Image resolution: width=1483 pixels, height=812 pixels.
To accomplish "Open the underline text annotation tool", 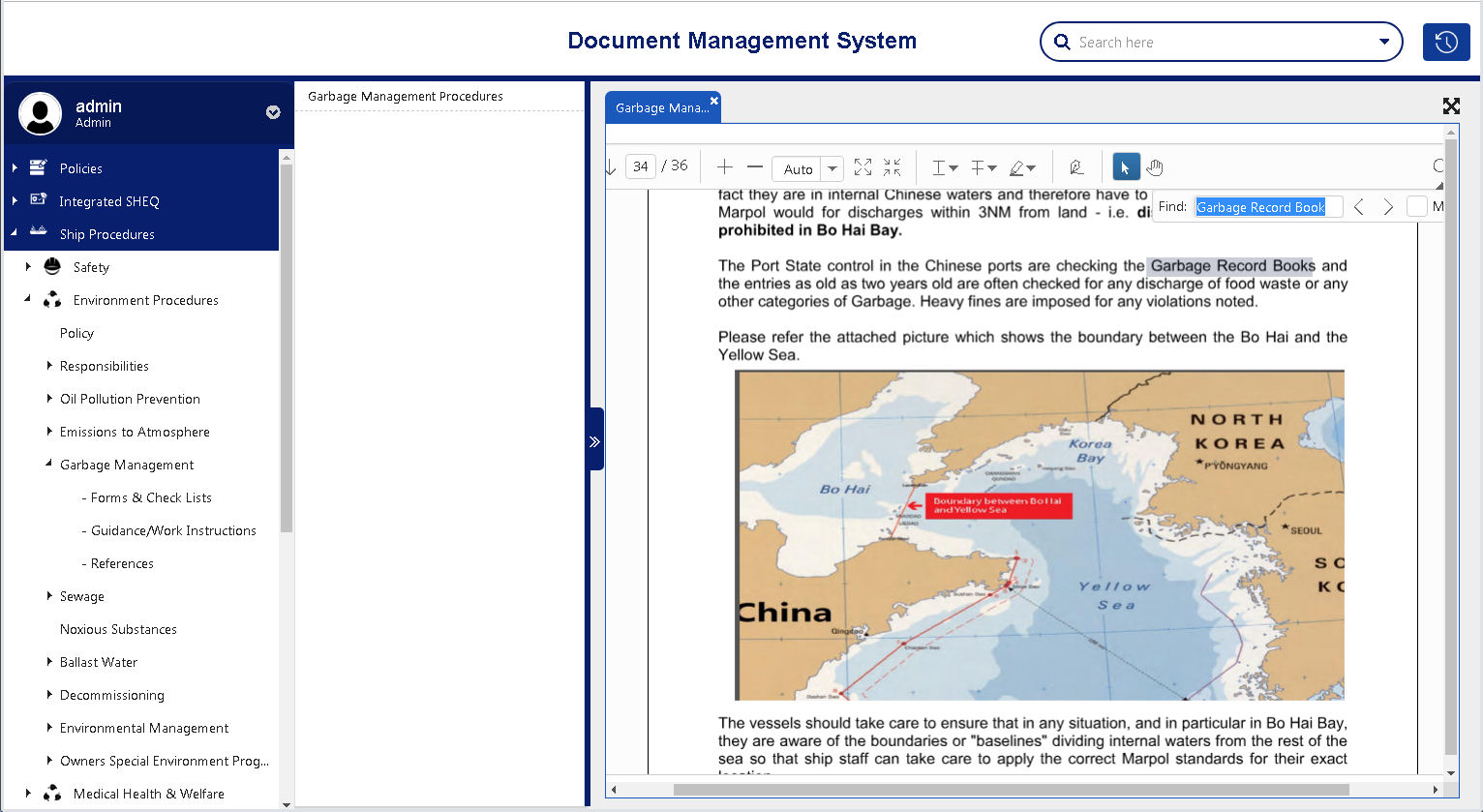I will (x=944, y=167).
